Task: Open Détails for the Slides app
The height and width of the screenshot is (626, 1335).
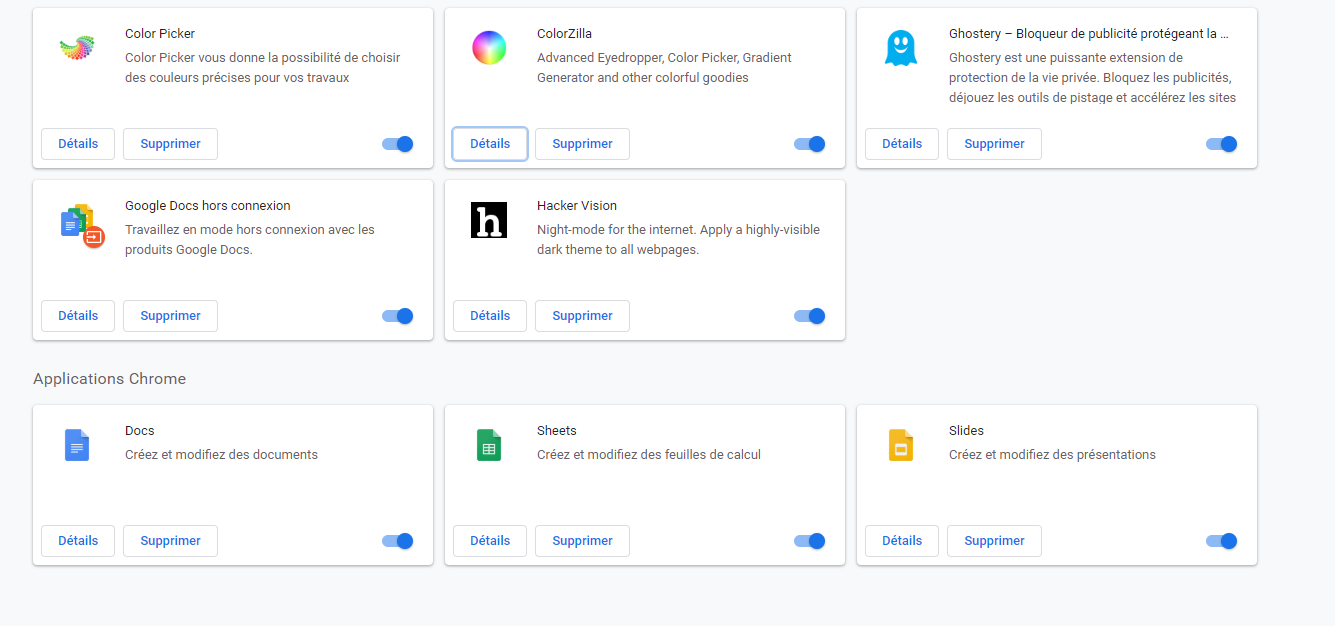Action: (902, 541)
